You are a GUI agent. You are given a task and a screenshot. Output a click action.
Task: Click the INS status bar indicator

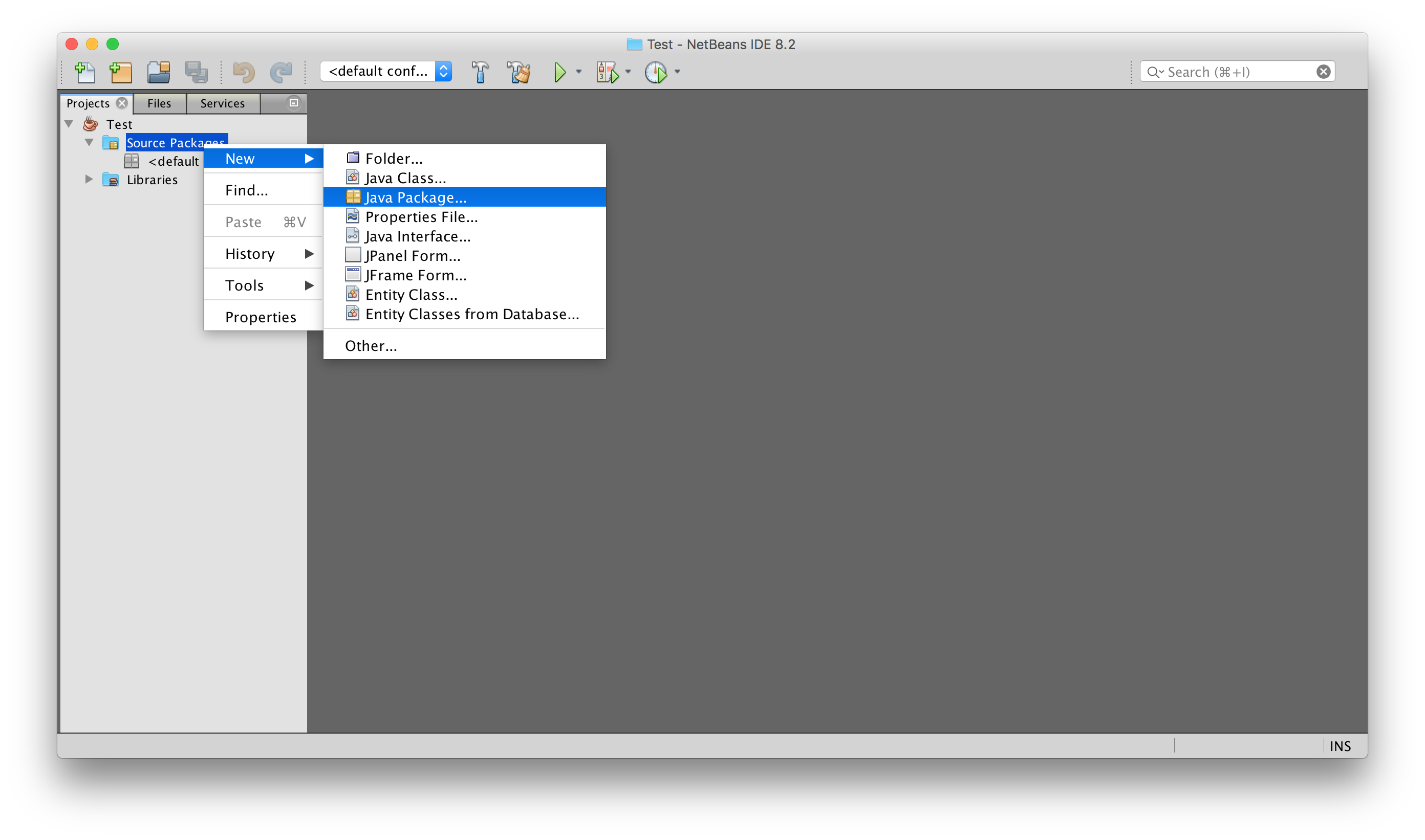tap(1340, 746)
